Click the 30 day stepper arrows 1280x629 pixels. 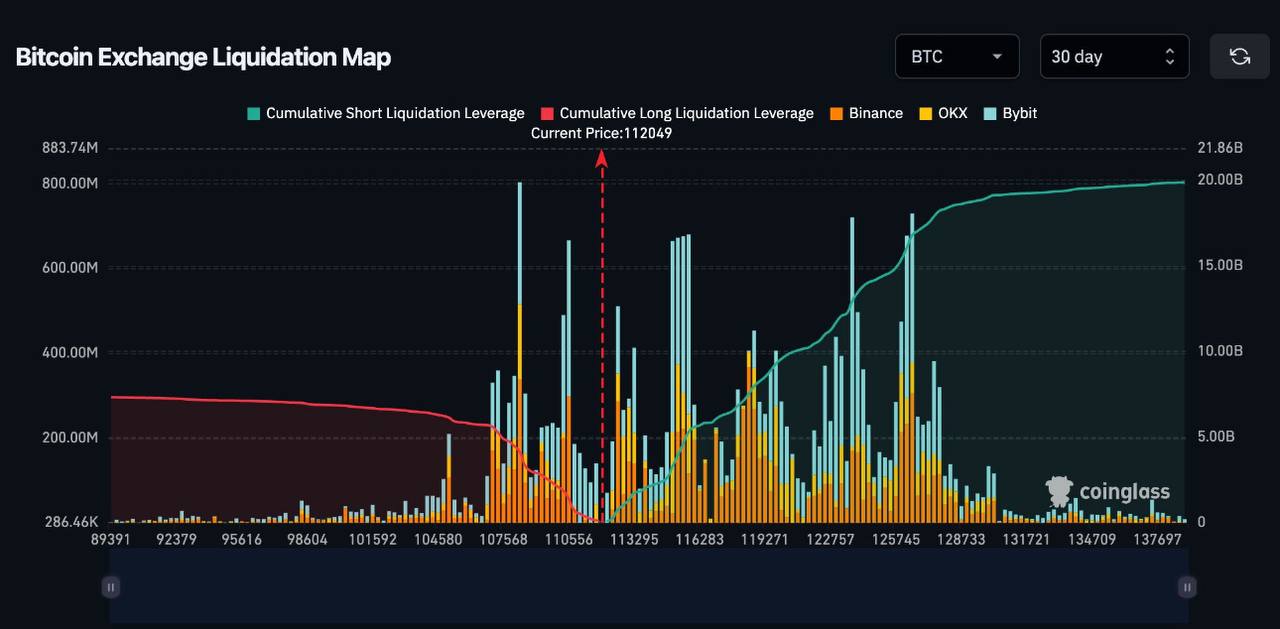tap(1170, 57)
